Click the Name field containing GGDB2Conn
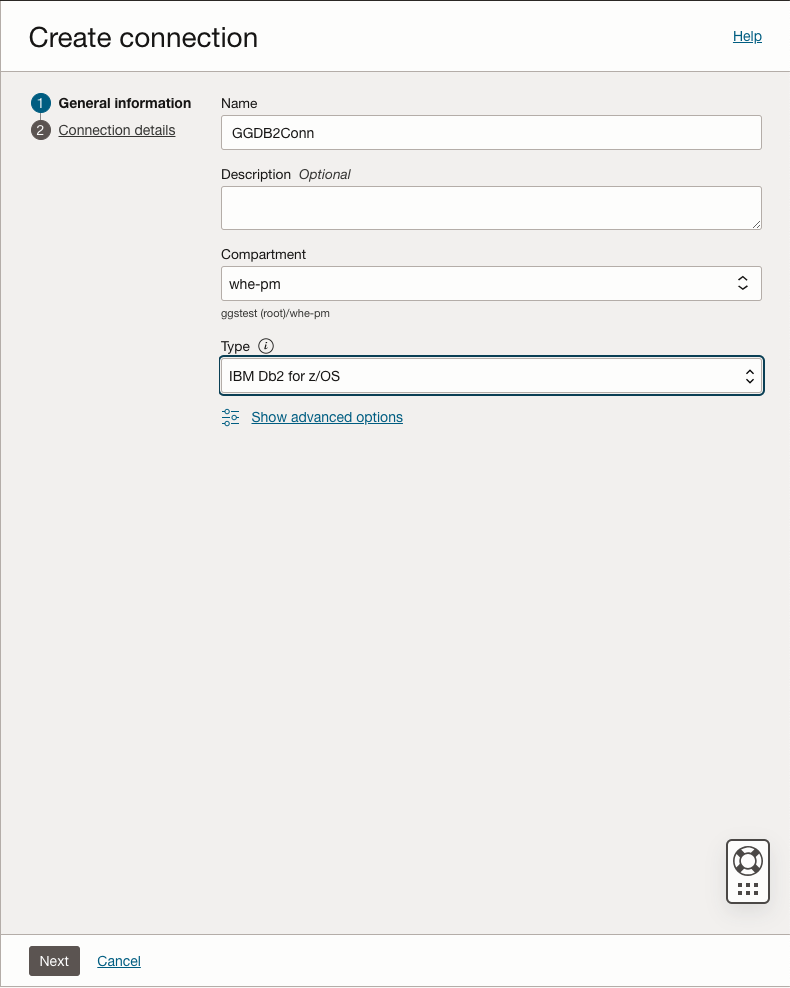Screen dimensions: 790x988 491,133
